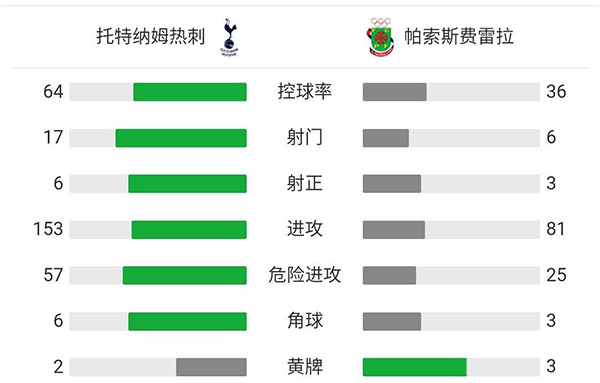Click the green yellow-card bar for Paços

[415, 367]
